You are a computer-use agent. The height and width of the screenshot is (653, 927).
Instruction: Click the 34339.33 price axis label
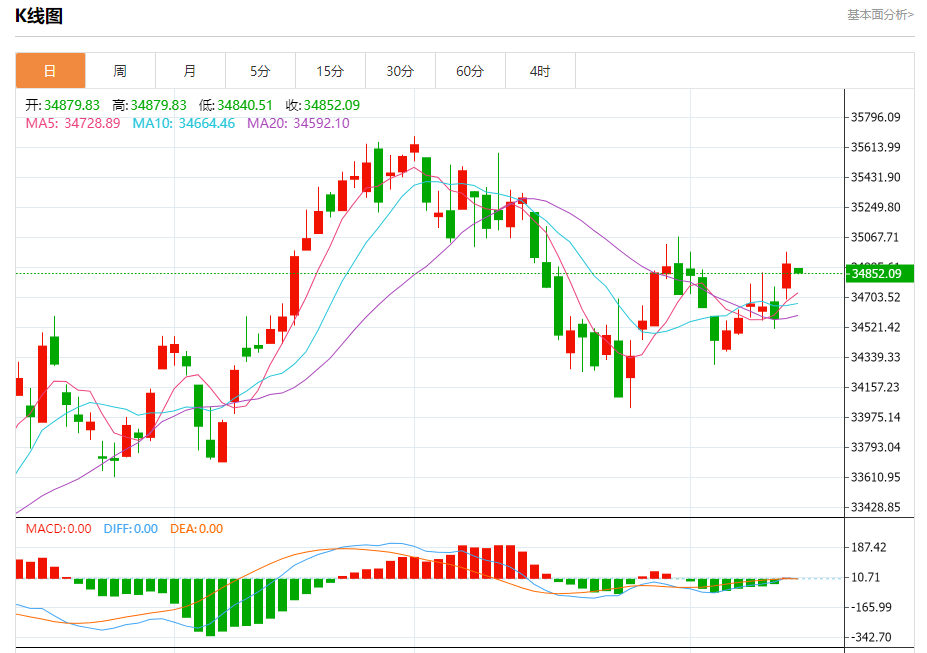point(876,357)
